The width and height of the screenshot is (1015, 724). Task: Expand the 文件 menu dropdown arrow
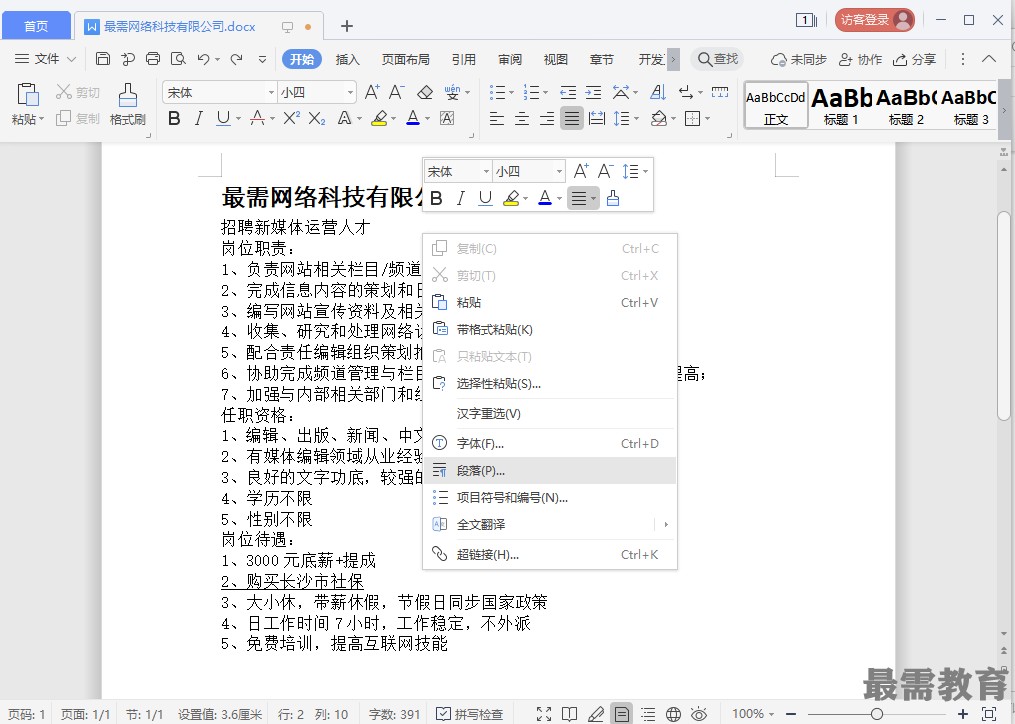coord(71,59)
